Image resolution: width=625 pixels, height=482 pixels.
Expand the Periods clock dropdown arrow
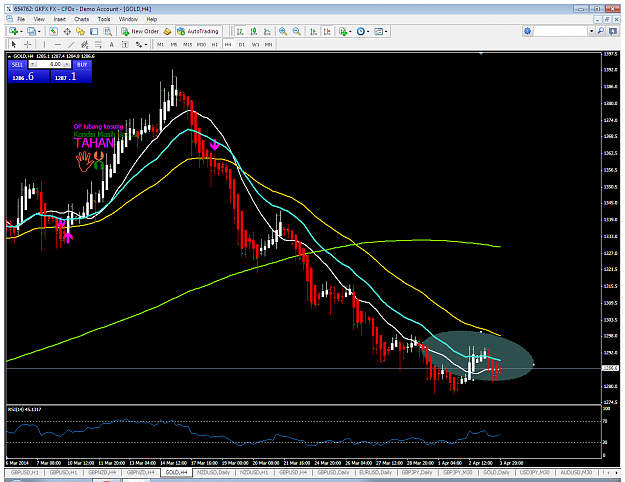click(368, 31)
